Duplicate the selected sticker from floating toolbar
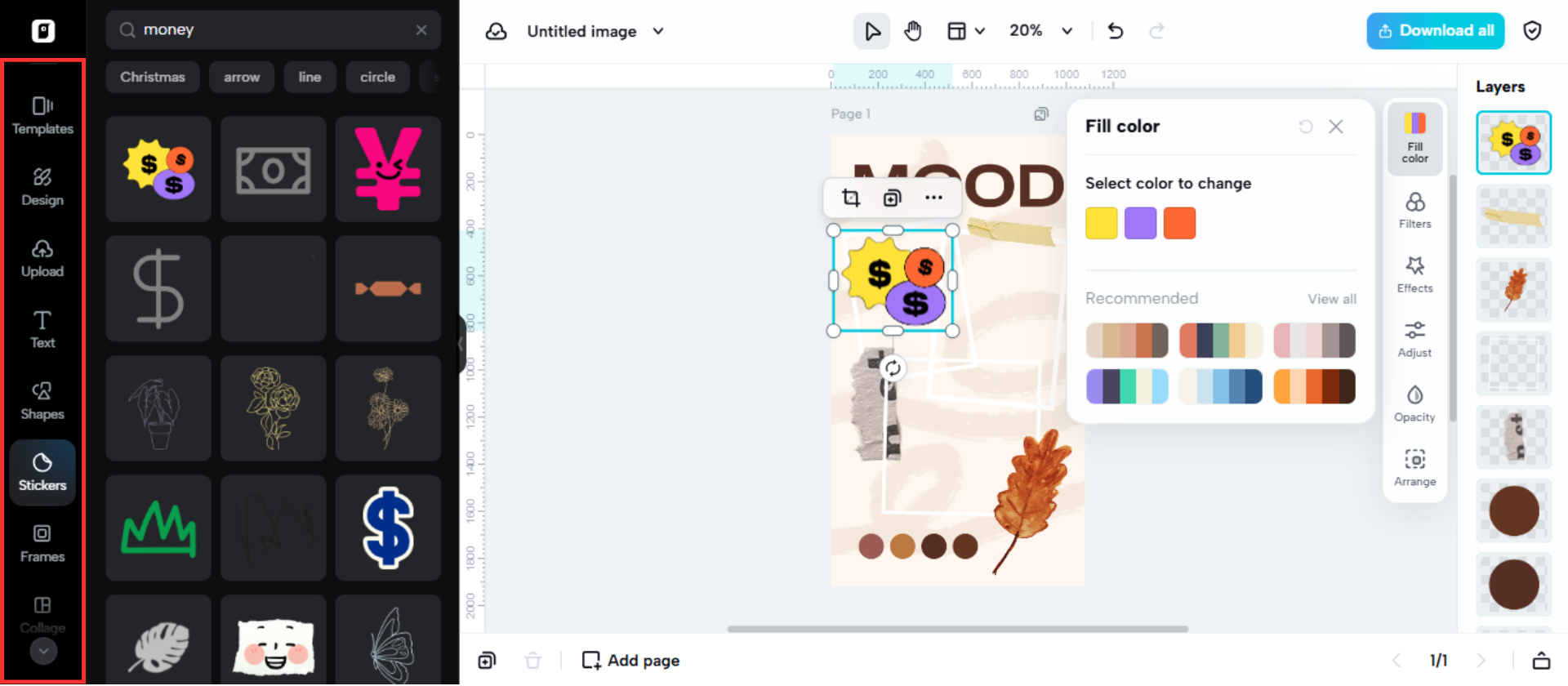Screen dimensions: 1568x686 click(893, 198)
